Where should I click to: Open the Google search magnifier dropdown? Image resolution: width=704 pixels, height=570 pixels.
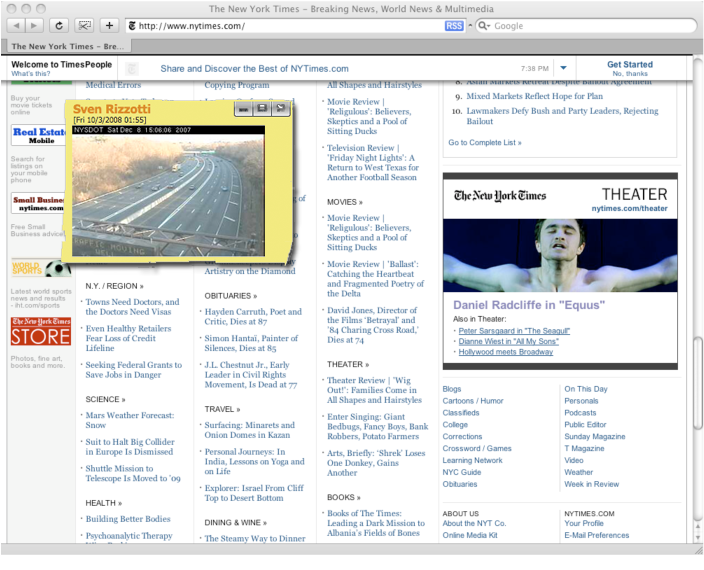click(x=483, y=26)
